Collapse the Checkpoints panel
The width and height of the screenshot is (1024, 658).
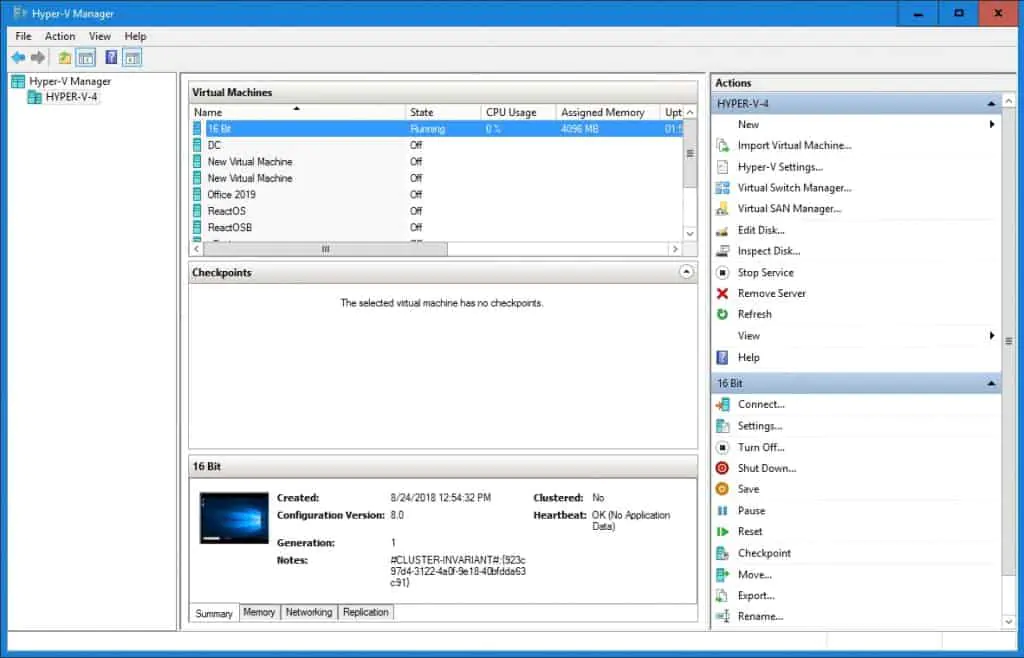(686, 271)
